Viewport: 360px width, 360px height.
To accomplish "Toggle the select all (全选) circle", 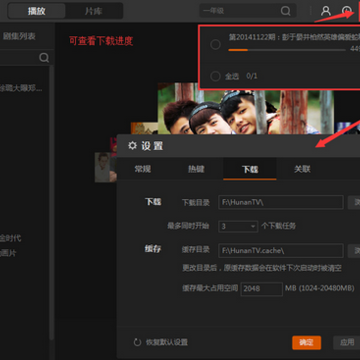I will tap(215, 76).
